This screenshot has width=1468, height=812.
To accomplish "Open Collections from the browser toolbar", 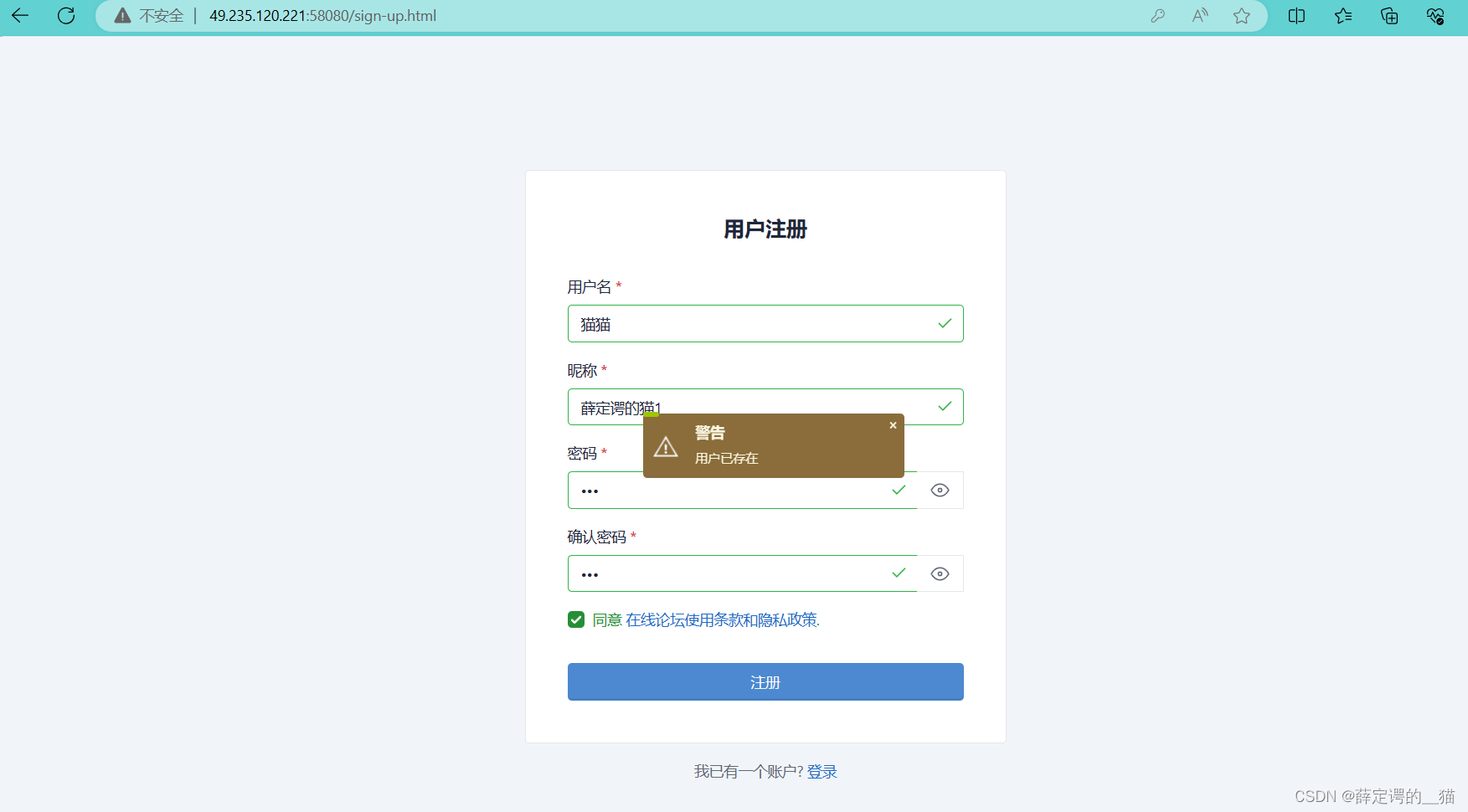I will (1343, 15).
